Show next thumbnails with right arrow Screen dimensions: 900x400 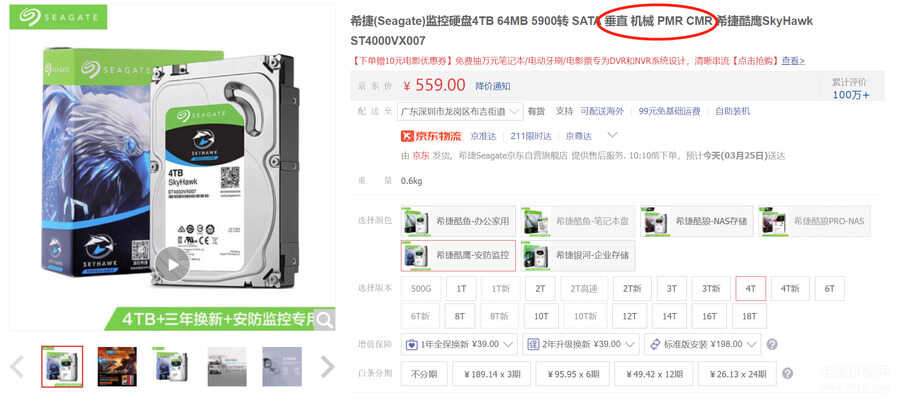point(327,367)
